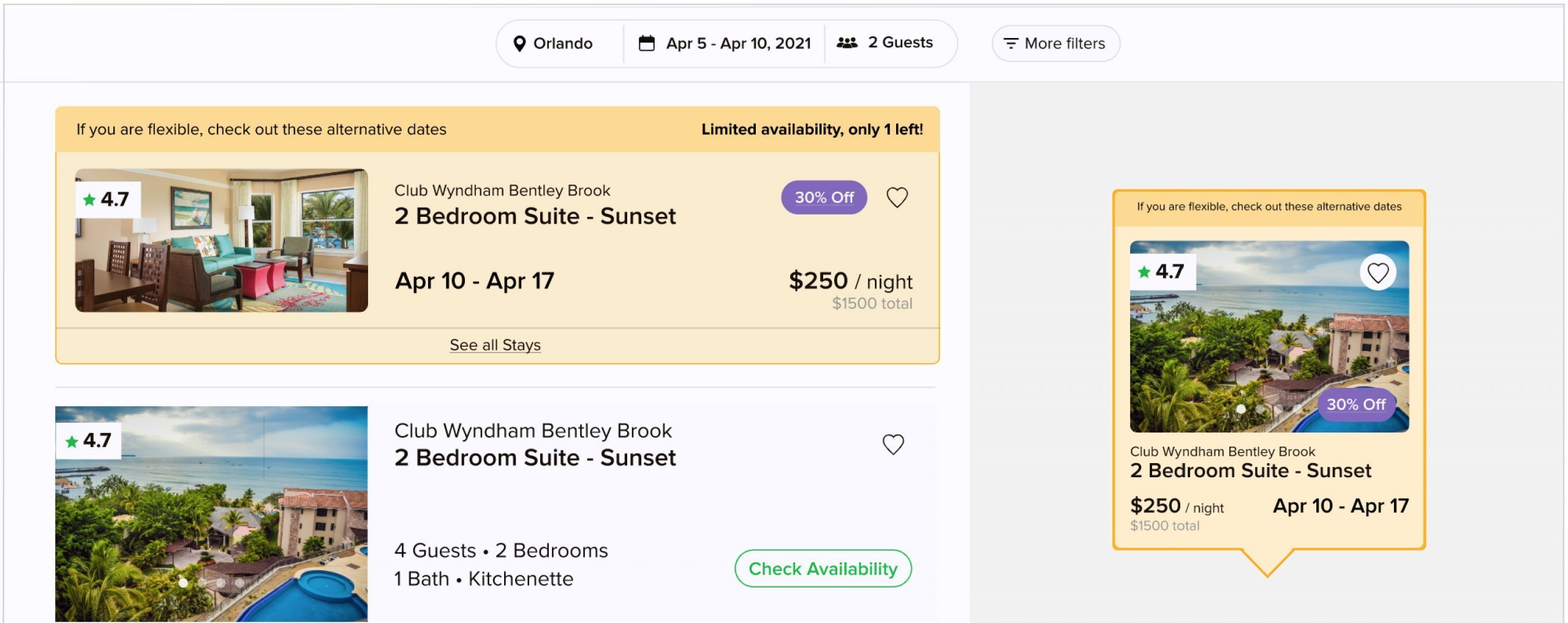Select first carousel dot on beach listing photo

[x=183, y=583]
